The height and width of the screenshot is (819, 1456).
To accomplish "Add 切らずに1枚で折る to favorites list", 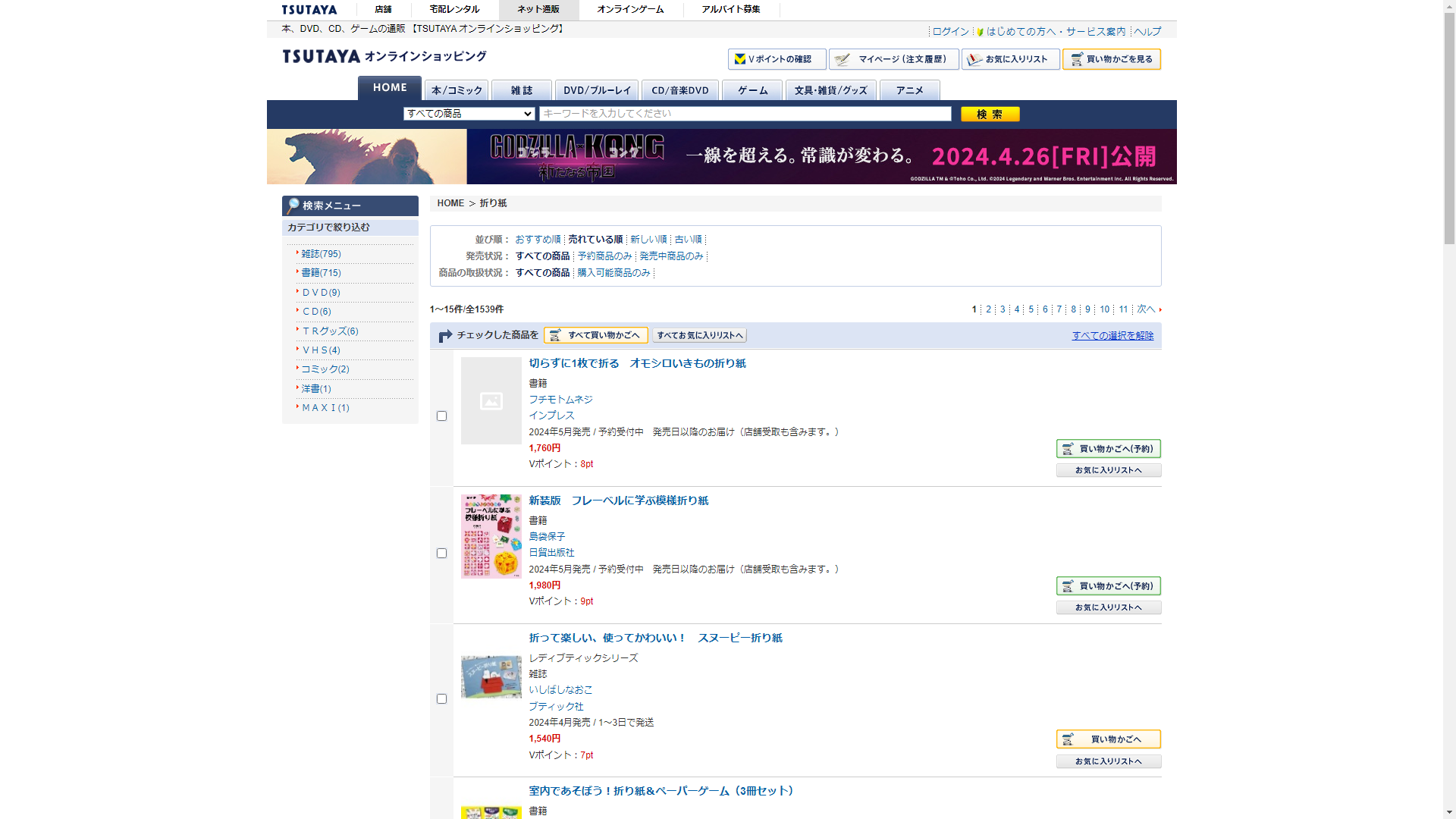I will coord(1109,470).
